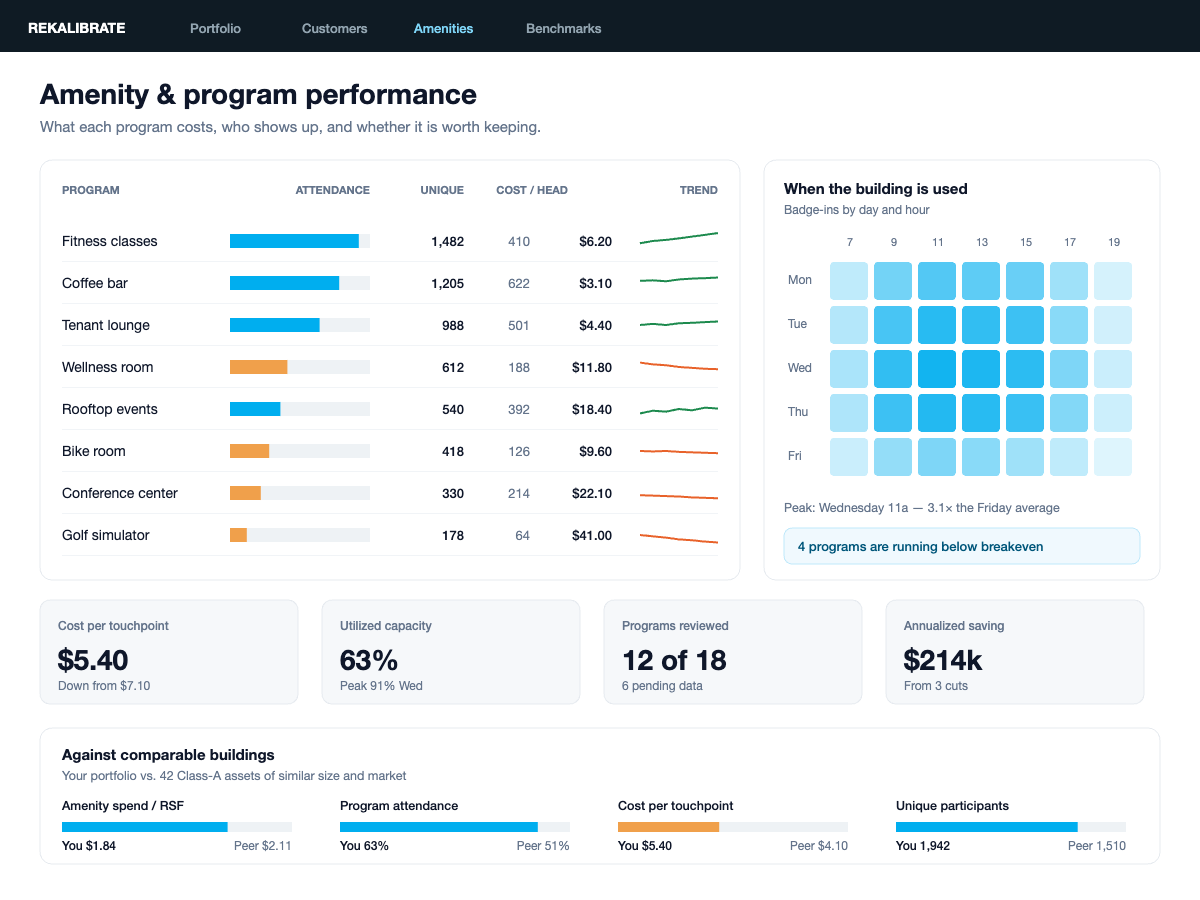
Task: Select the Coffee bar program name
Action: pyautogui.click(x=94, y=283)
